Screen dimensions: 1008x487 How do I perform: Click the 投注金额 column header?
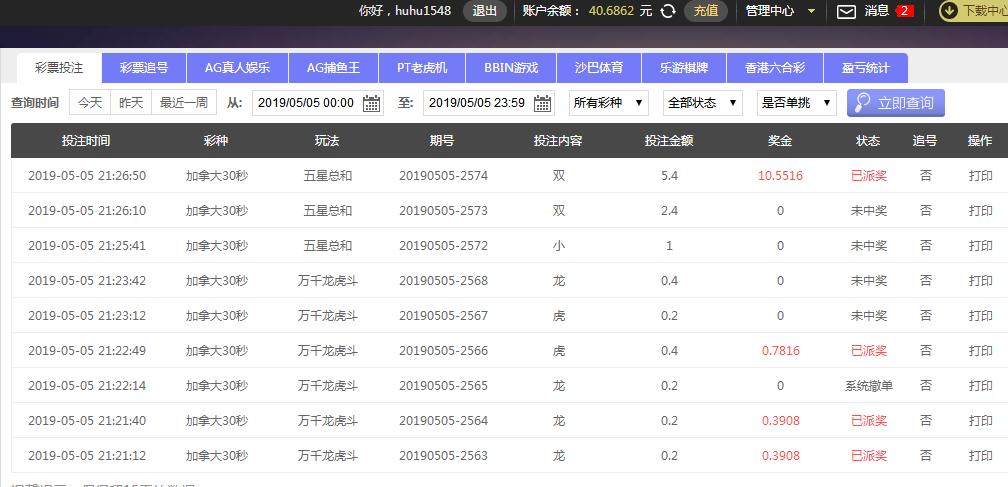669,141
